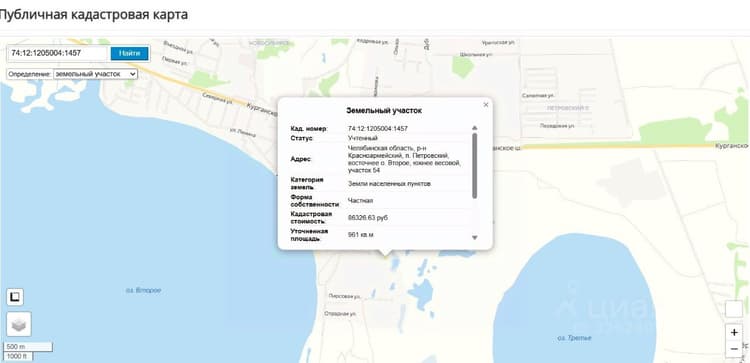Click the Пирсовая ул. street label
Screen dimensions: 750x363
[344, 297]
